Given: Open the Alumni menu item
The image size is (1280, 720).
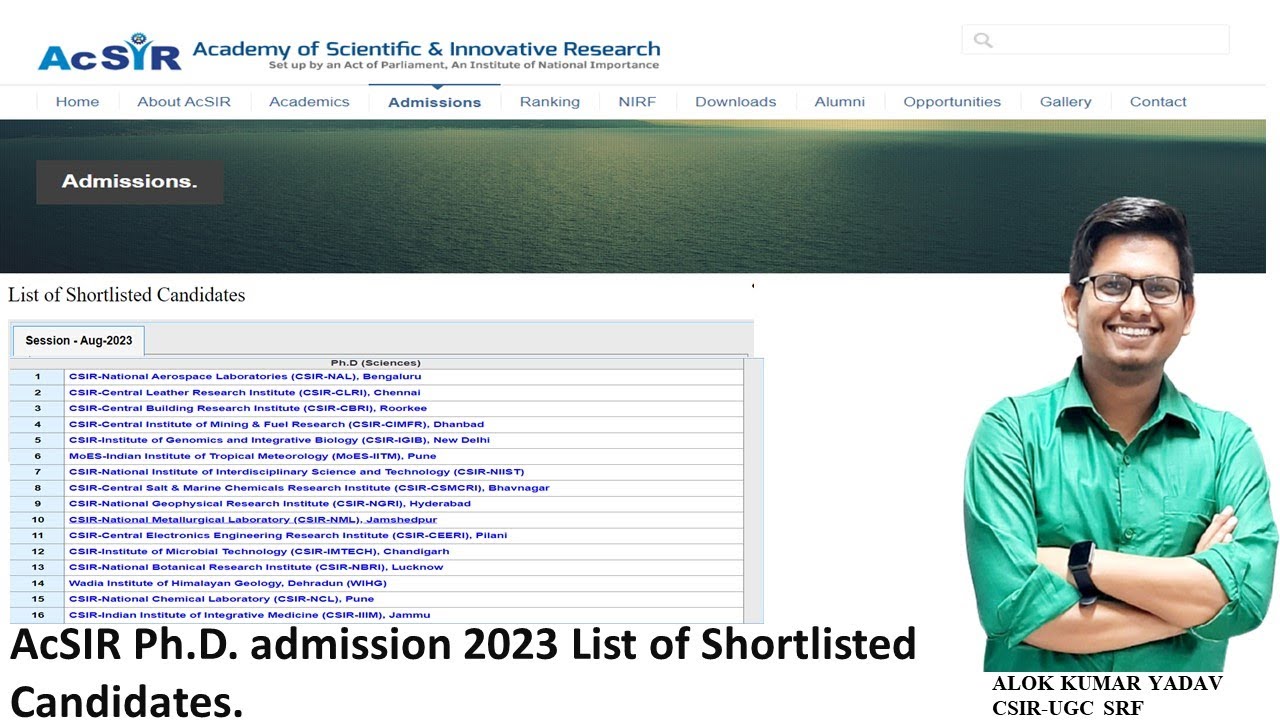Looking at the screenshot, I should pyautogui.click(x=839, y=102).
